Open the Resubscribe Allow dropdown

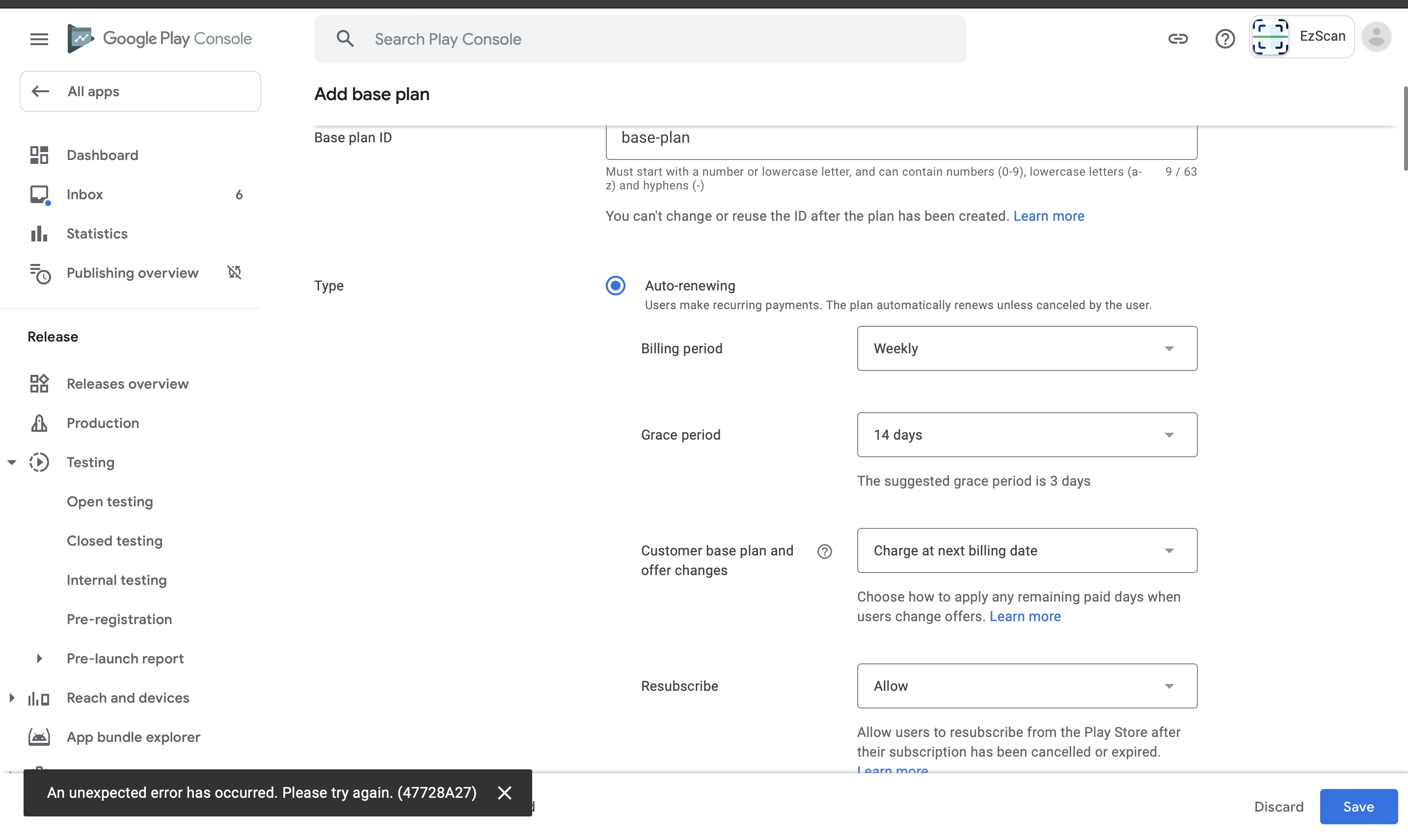pos(1027,686)
